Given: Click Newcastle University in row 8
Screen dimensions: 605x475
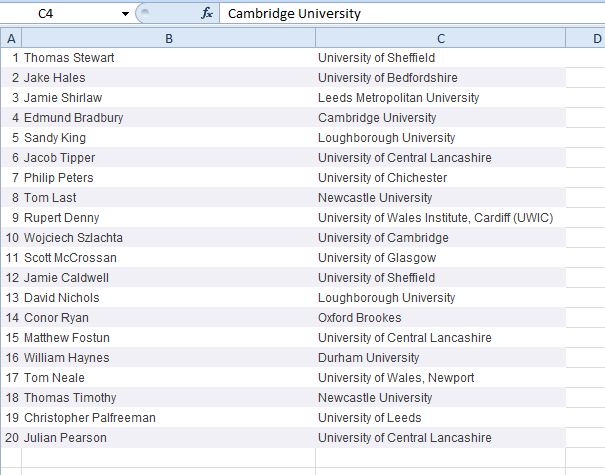Looking at the screenshot, I should (x=441, y=198).
